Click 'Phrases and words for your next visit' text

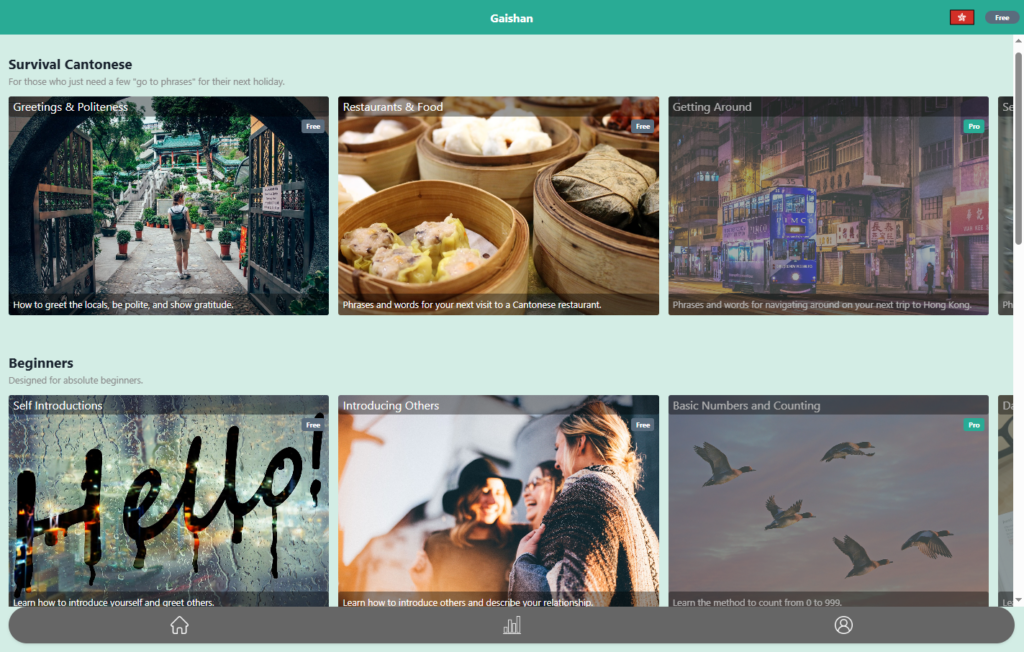472,304
